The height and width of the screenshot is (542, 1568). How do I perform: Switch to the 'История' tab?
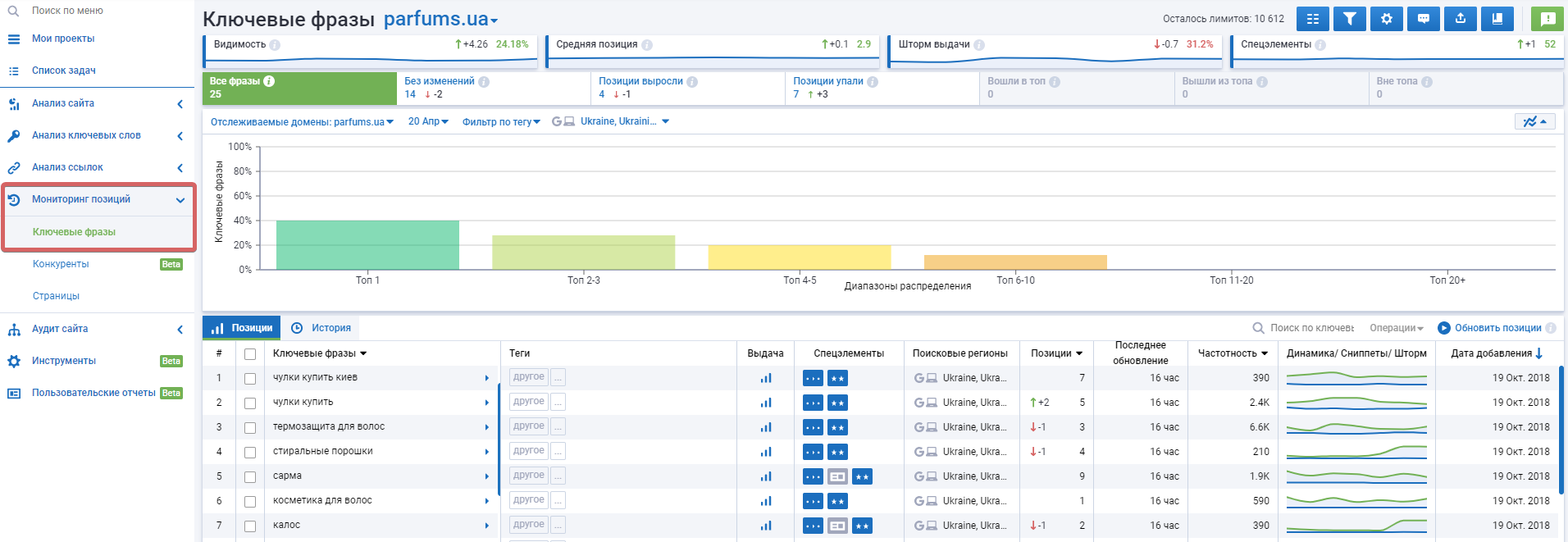point(321,328)
